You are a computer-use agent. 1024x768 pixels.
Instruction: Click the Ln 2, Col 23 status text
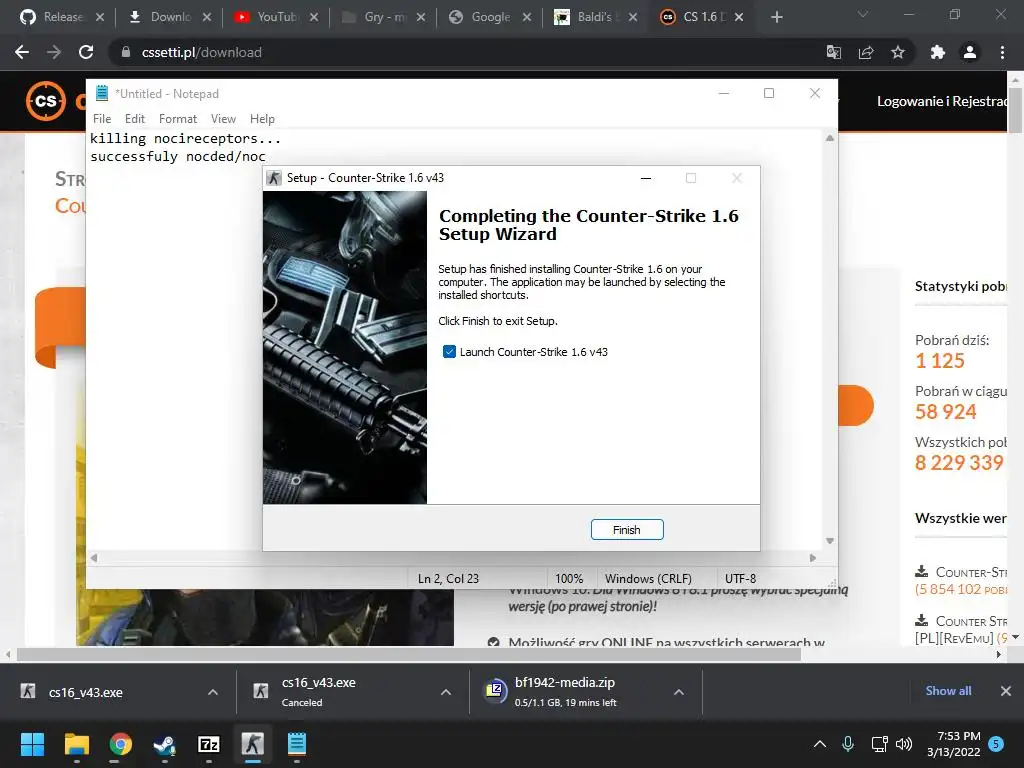(x=448, y=579)
